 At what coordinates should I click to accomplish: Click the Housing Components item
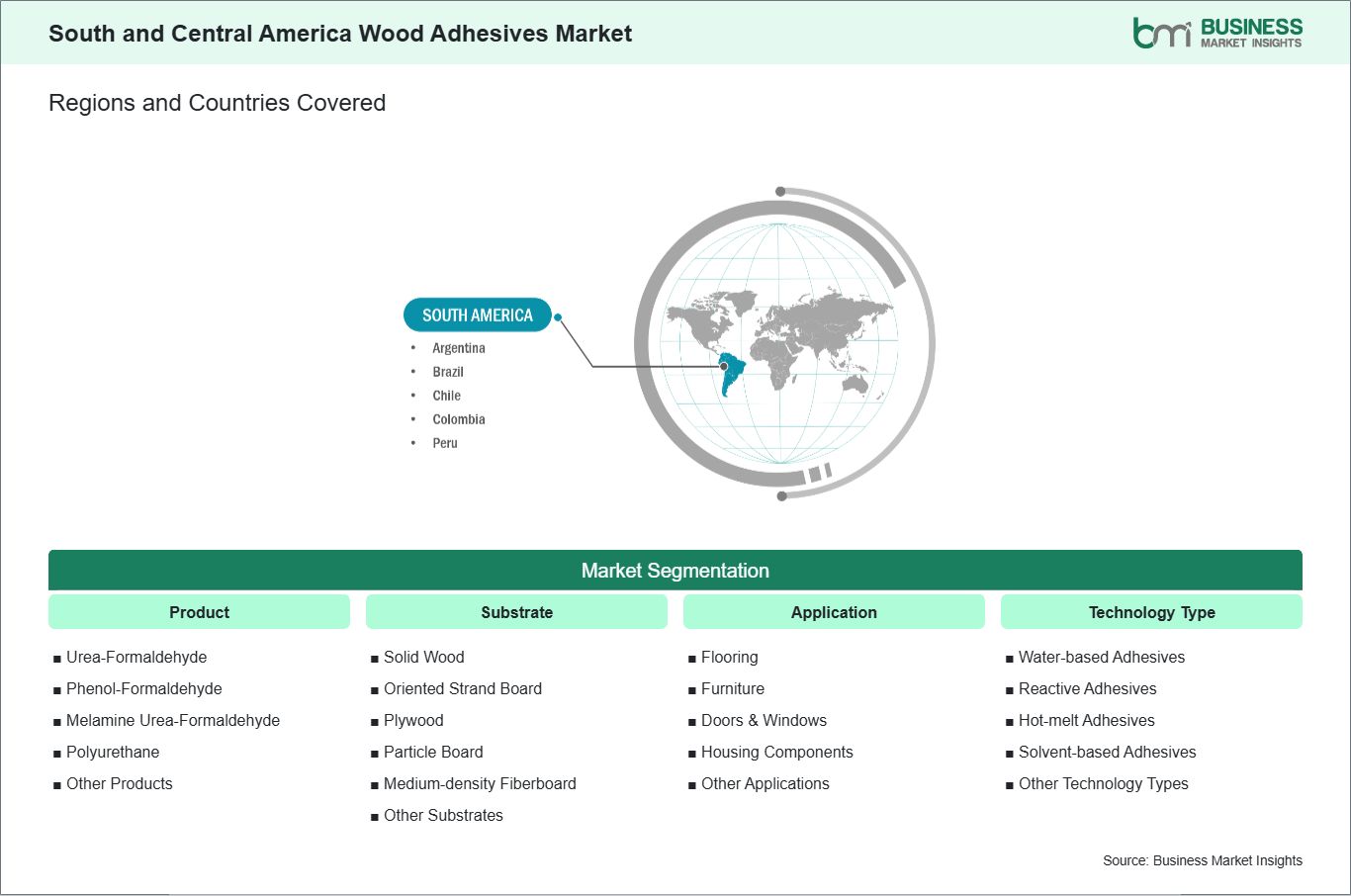pyautogui.click(x=777, y=752)
